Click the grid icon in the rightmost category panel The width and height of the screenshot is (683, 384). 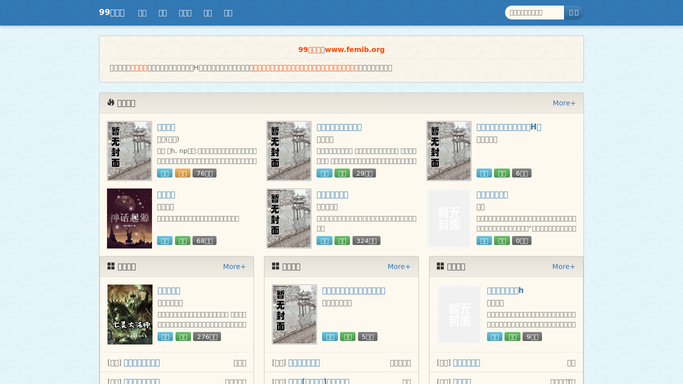pyautogui.click(x=440, y=266)
